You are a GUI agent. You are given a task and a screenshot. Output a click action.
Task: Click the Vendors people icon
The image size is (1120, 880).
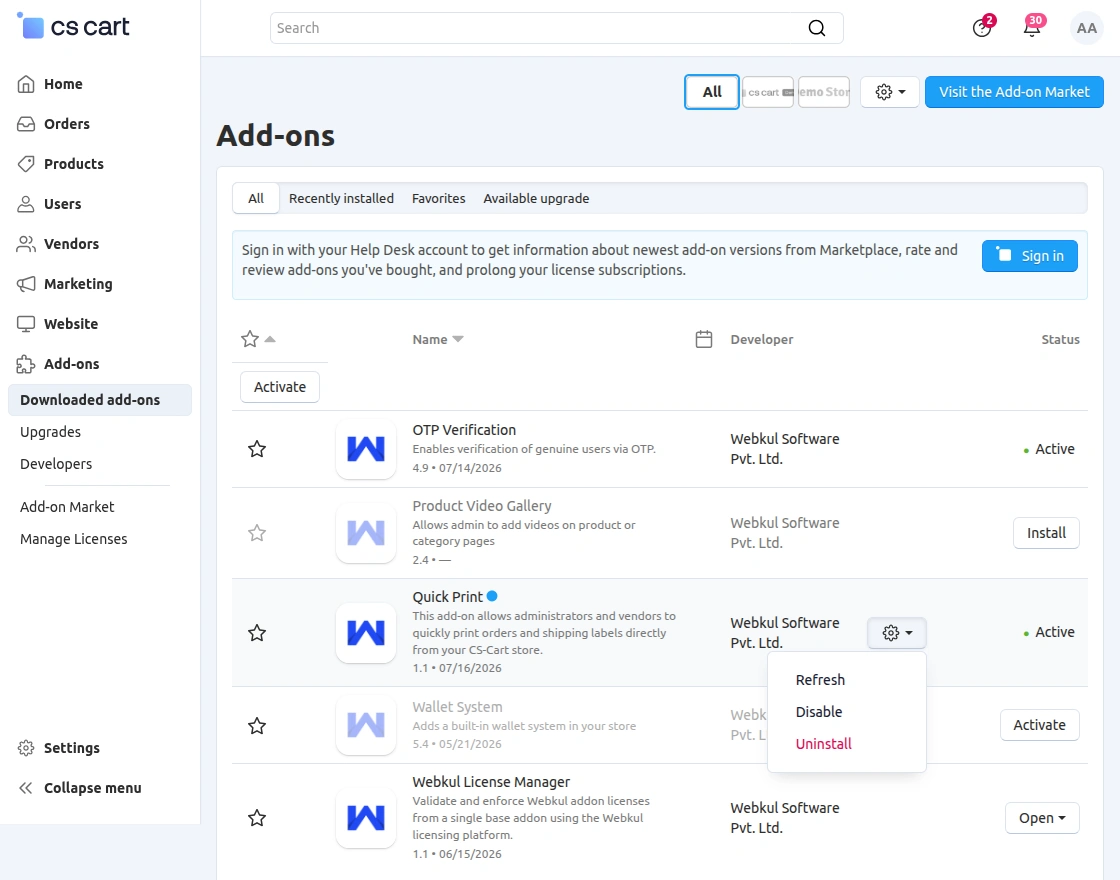coord(26,244)
